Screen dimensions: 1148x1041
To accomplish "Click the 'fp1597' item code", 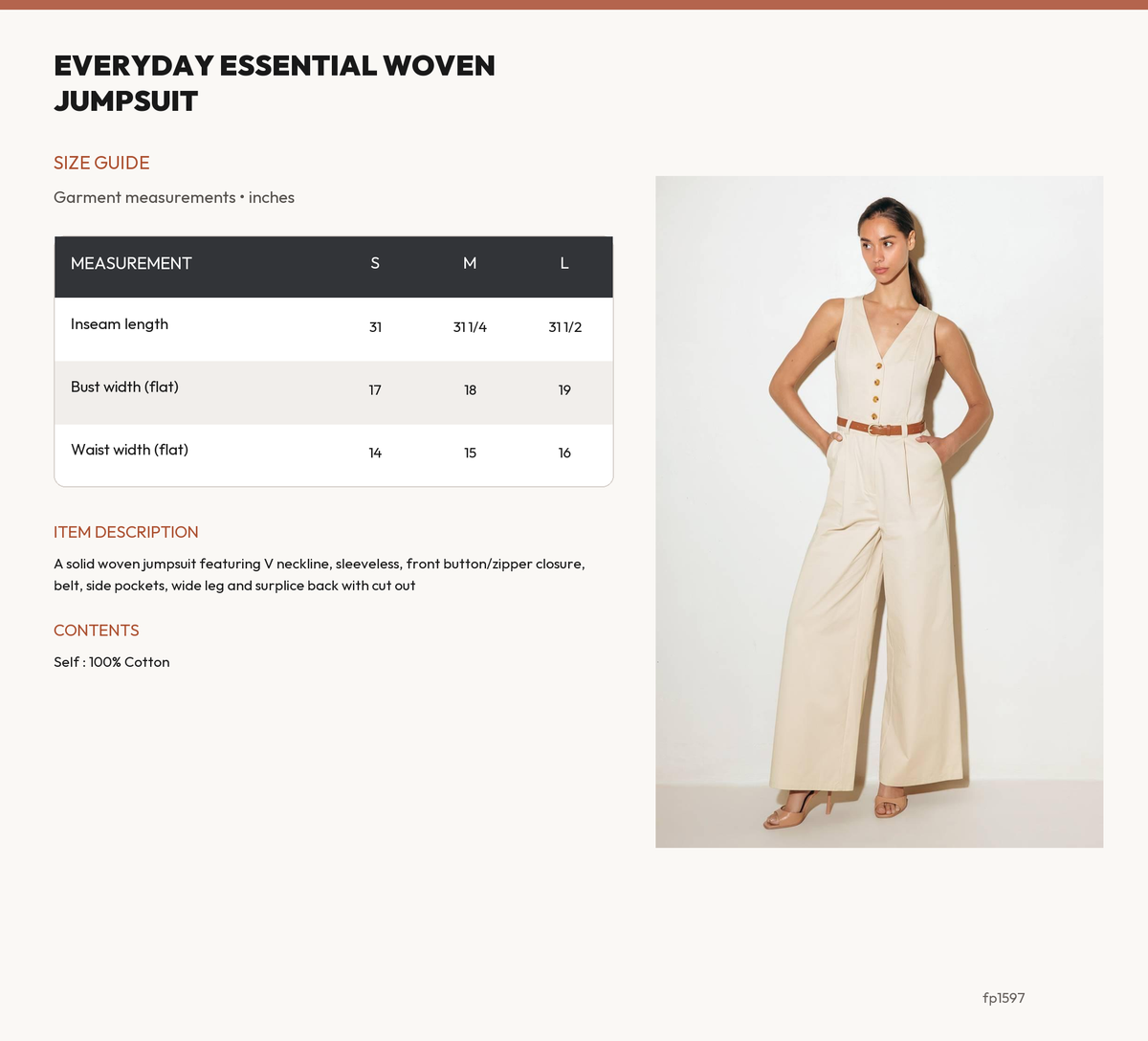I will 1004,998.
